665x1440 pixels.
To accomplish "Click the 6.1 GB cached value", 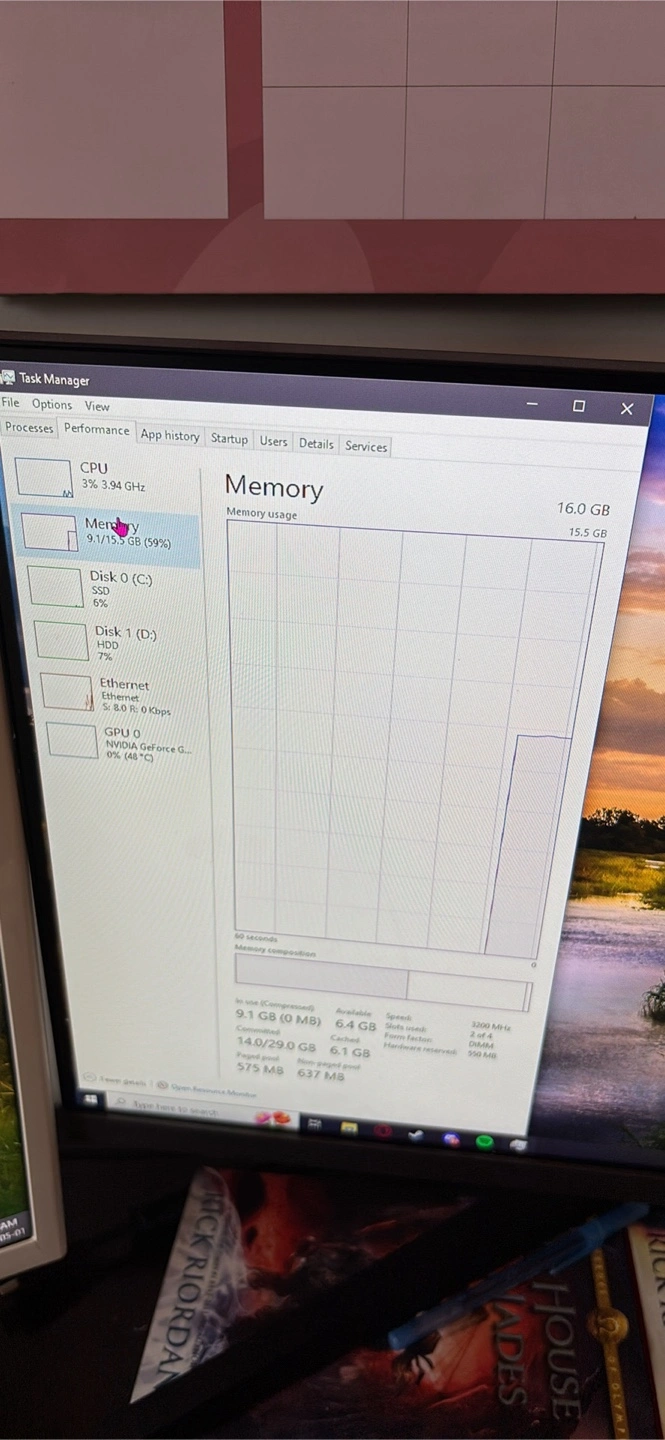I will click(349, 1052).
